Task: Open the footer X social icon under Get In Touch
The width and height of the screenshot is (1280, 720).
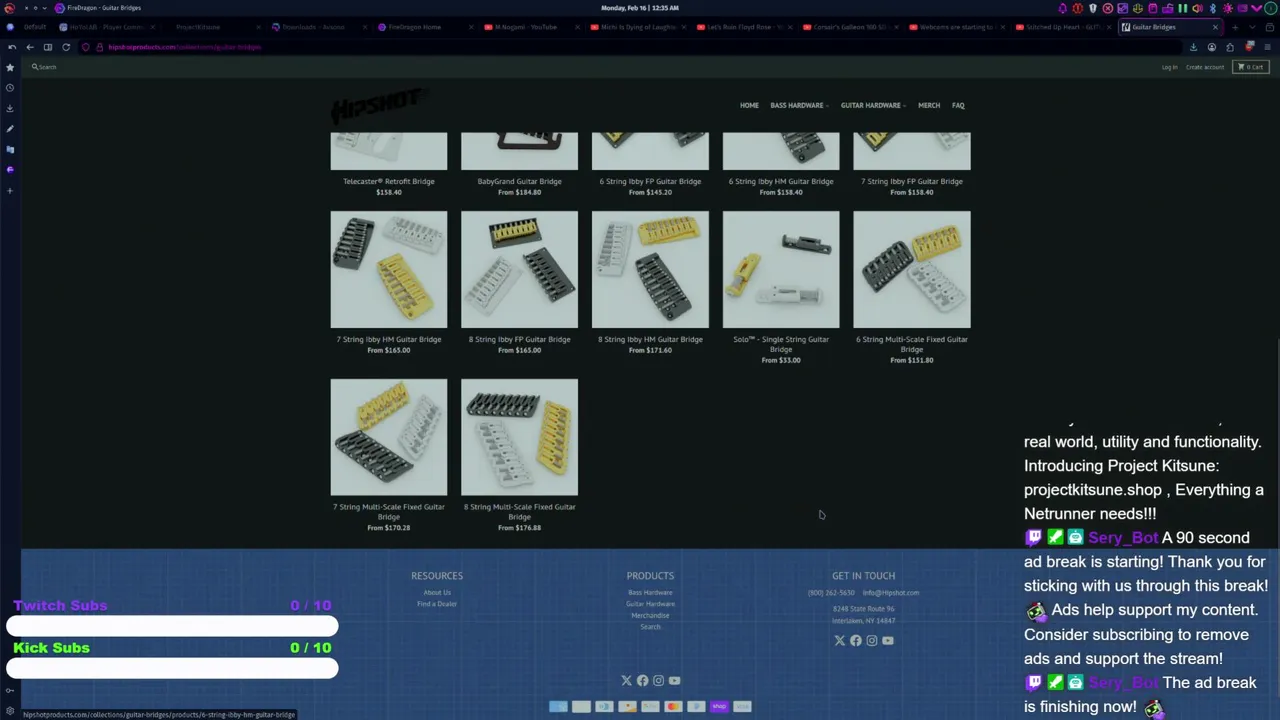Action: pyautogui.click(x=839, y=641)
